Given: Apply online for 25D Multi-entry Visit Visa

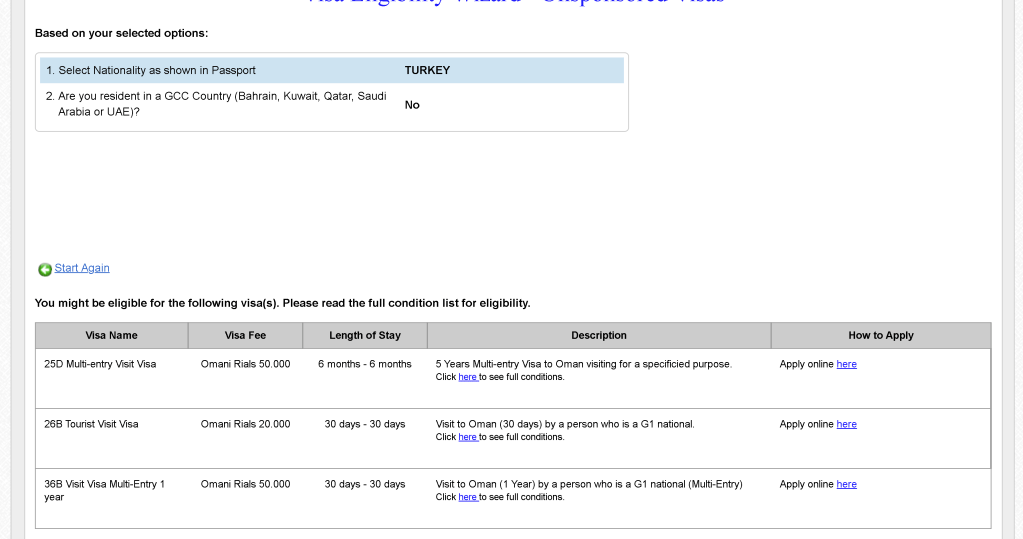Looking at the screenshot, I should [846, 364].
